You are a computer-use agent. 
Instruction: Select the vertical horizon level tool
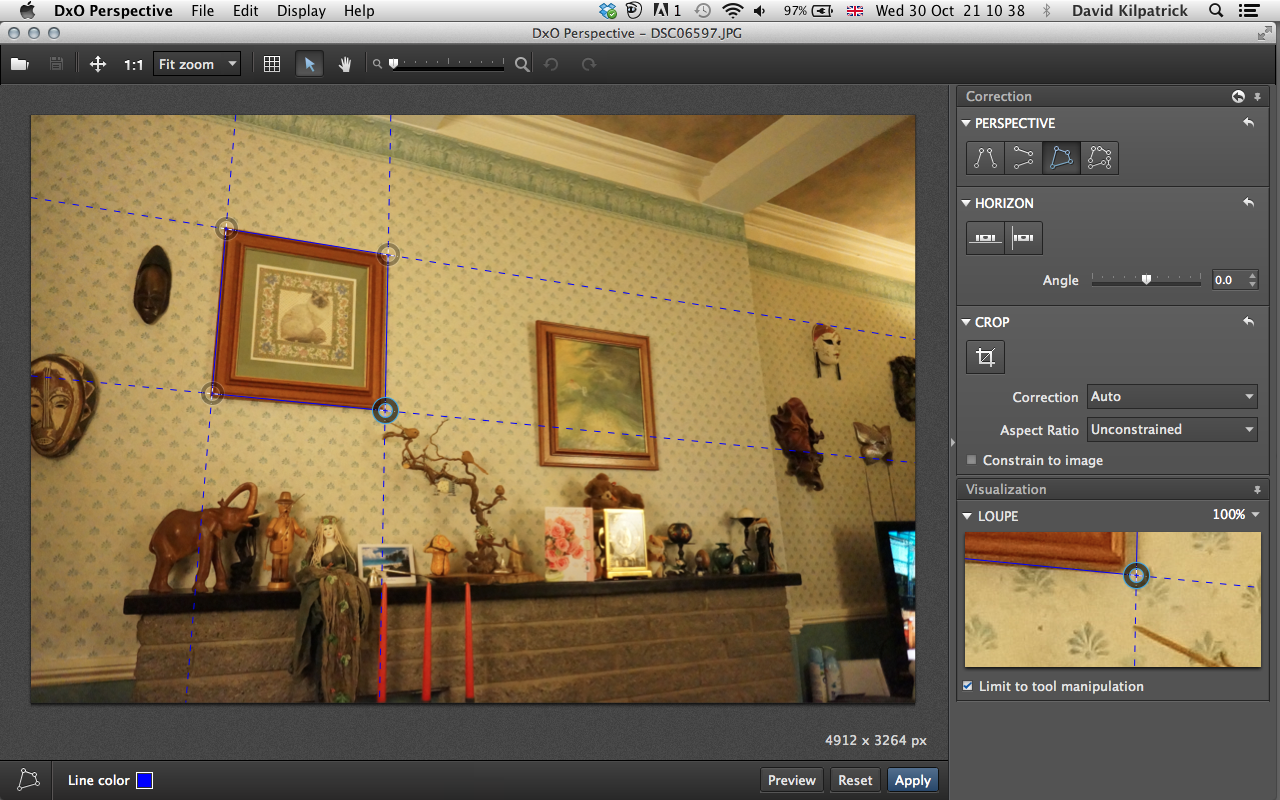(1023, 238)
